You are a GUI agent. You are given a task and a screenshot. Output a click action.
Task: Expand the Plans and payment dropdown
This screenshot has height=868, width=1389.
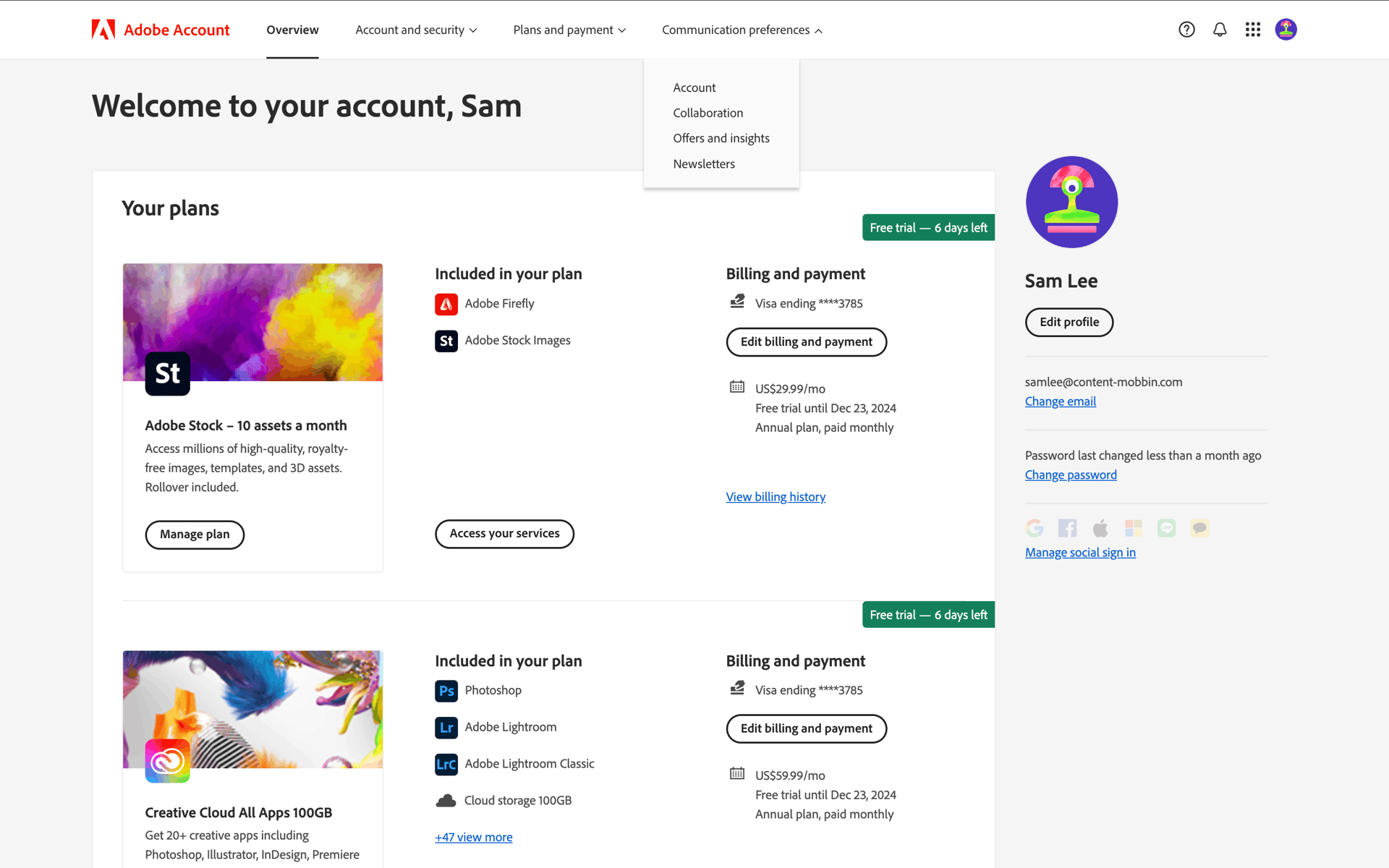tap(569, 30)
